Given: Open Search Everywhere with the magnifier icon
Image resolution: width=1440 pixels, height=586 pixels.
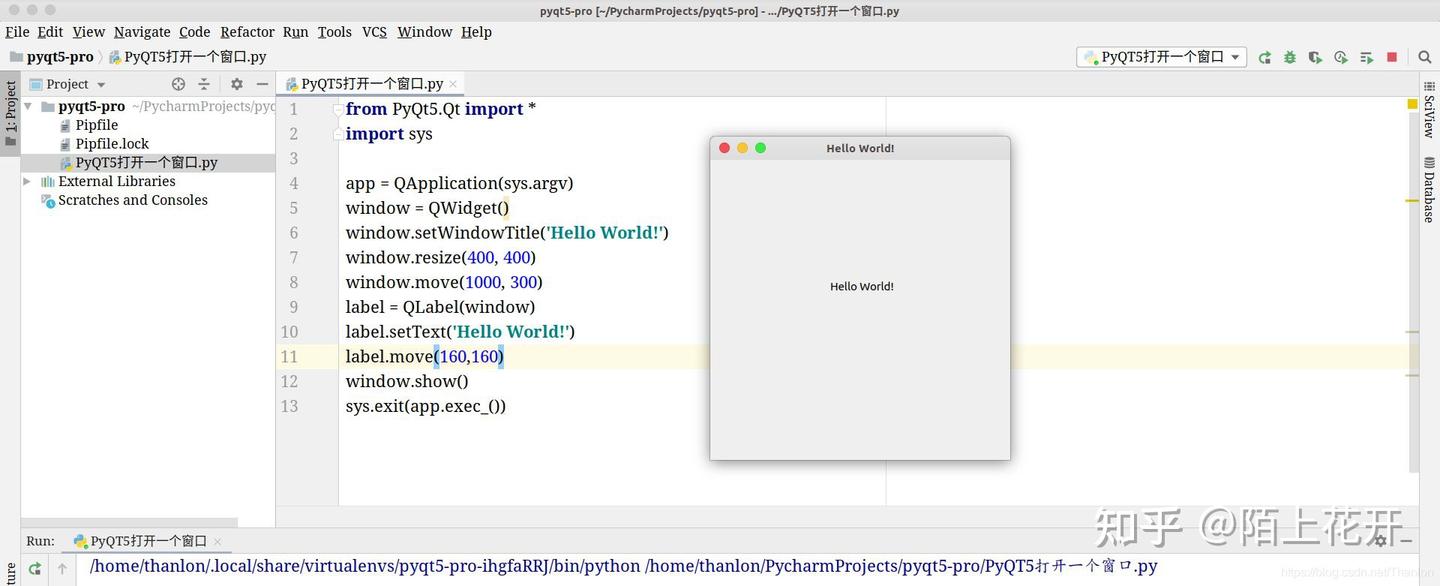Looking at the screenshot, I should click(1425, 57).
